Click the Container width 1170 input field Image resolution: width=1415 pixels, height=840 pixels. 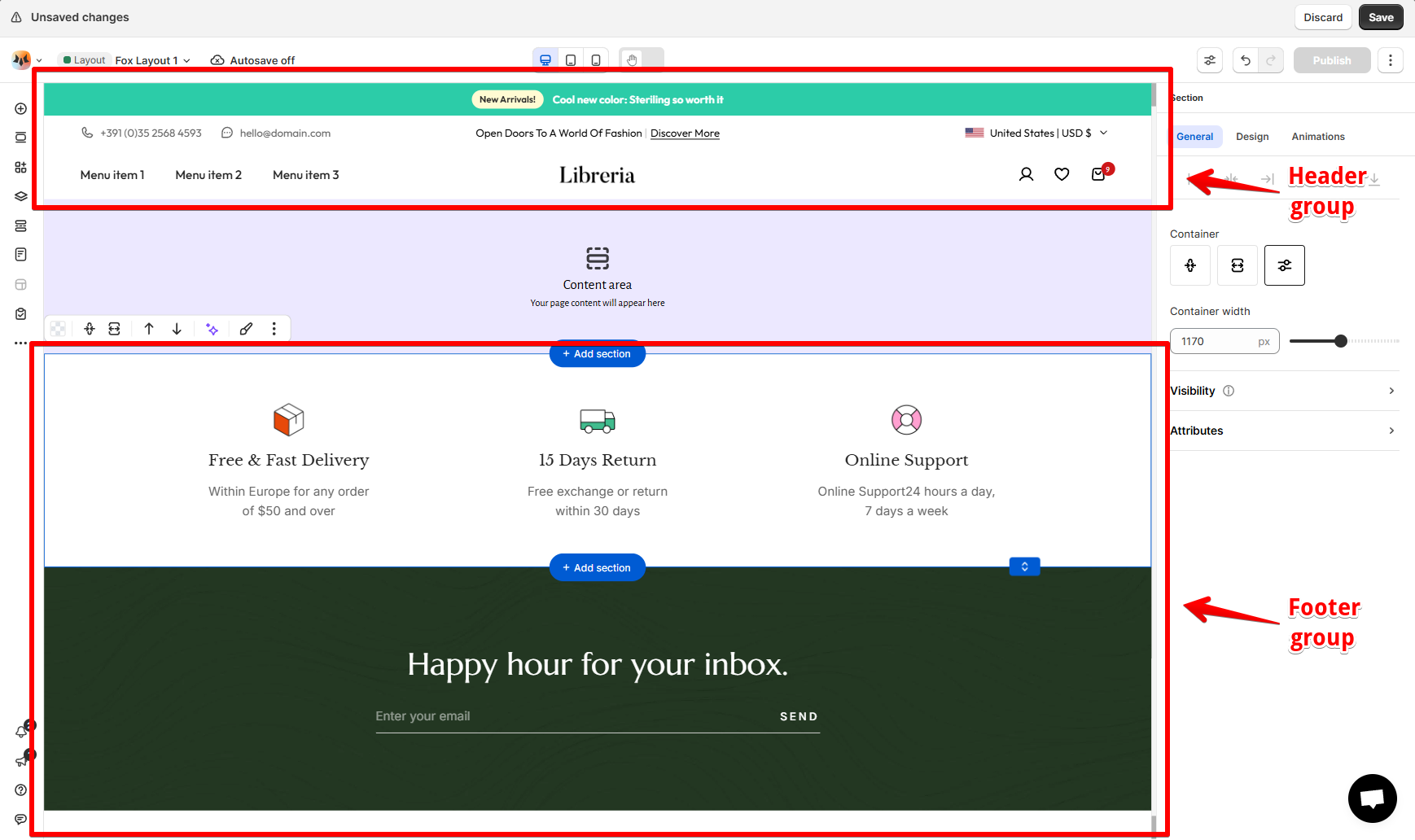tap(1224, 341)
